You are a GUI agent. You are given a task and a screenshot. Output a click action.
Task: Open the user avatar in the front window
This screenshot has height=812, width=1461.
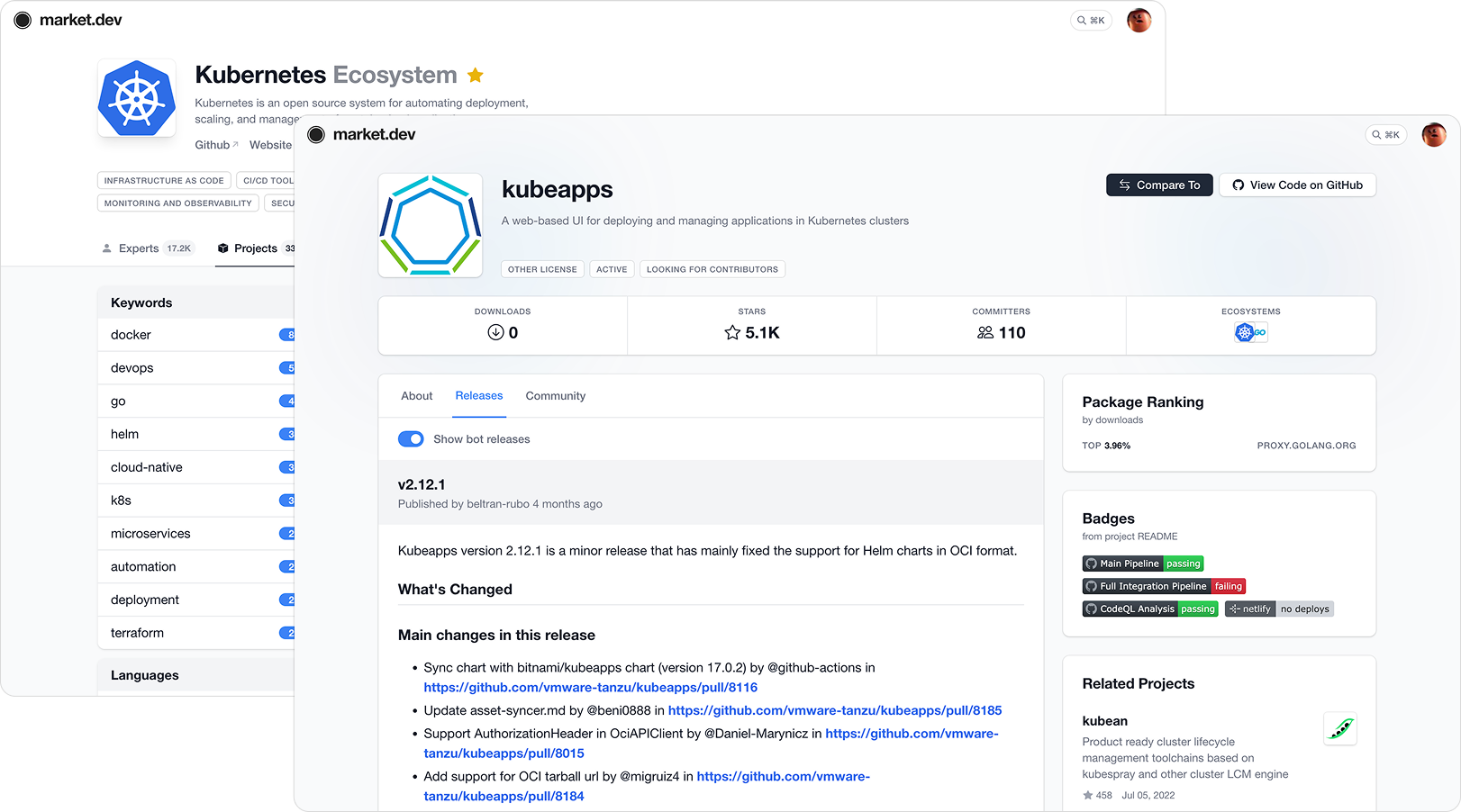click(x=1434, y=135)
